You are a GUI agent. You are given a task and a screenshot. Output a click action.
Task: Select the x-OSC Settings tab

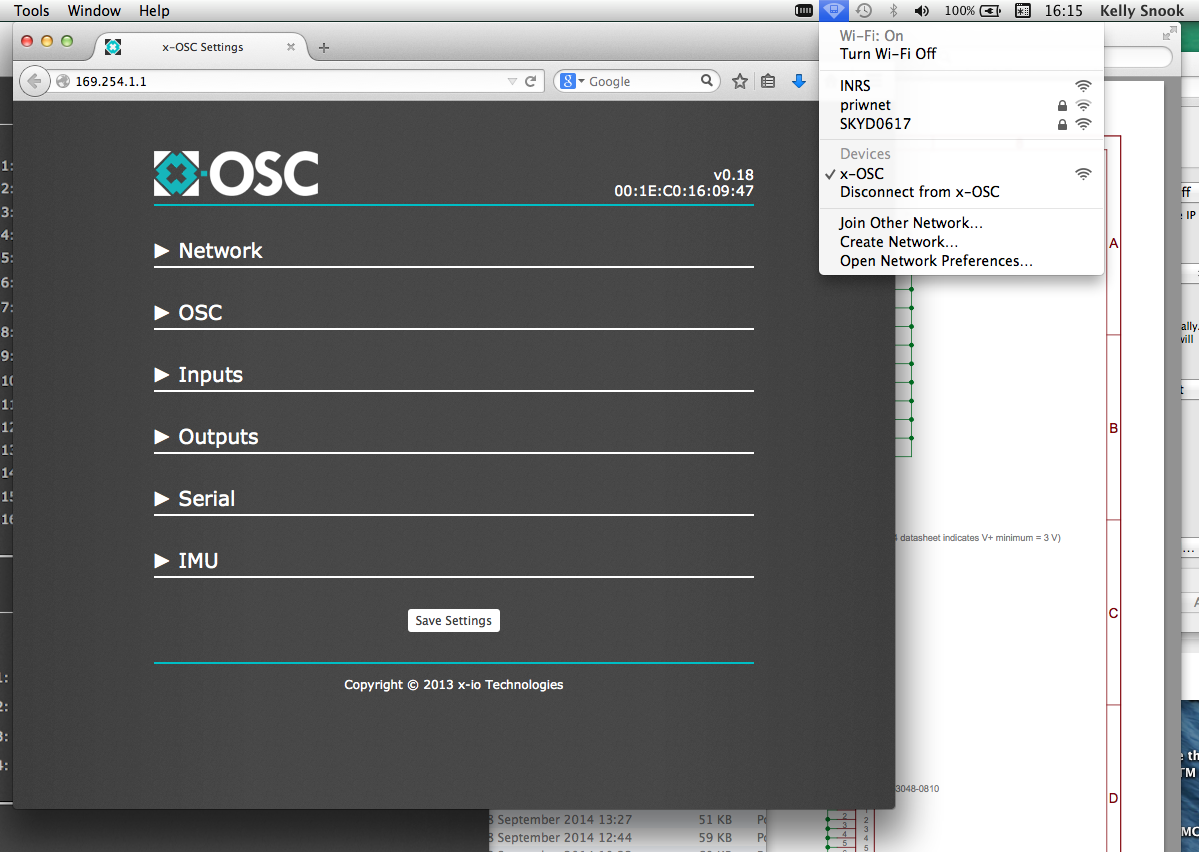(x=202, y=47)
